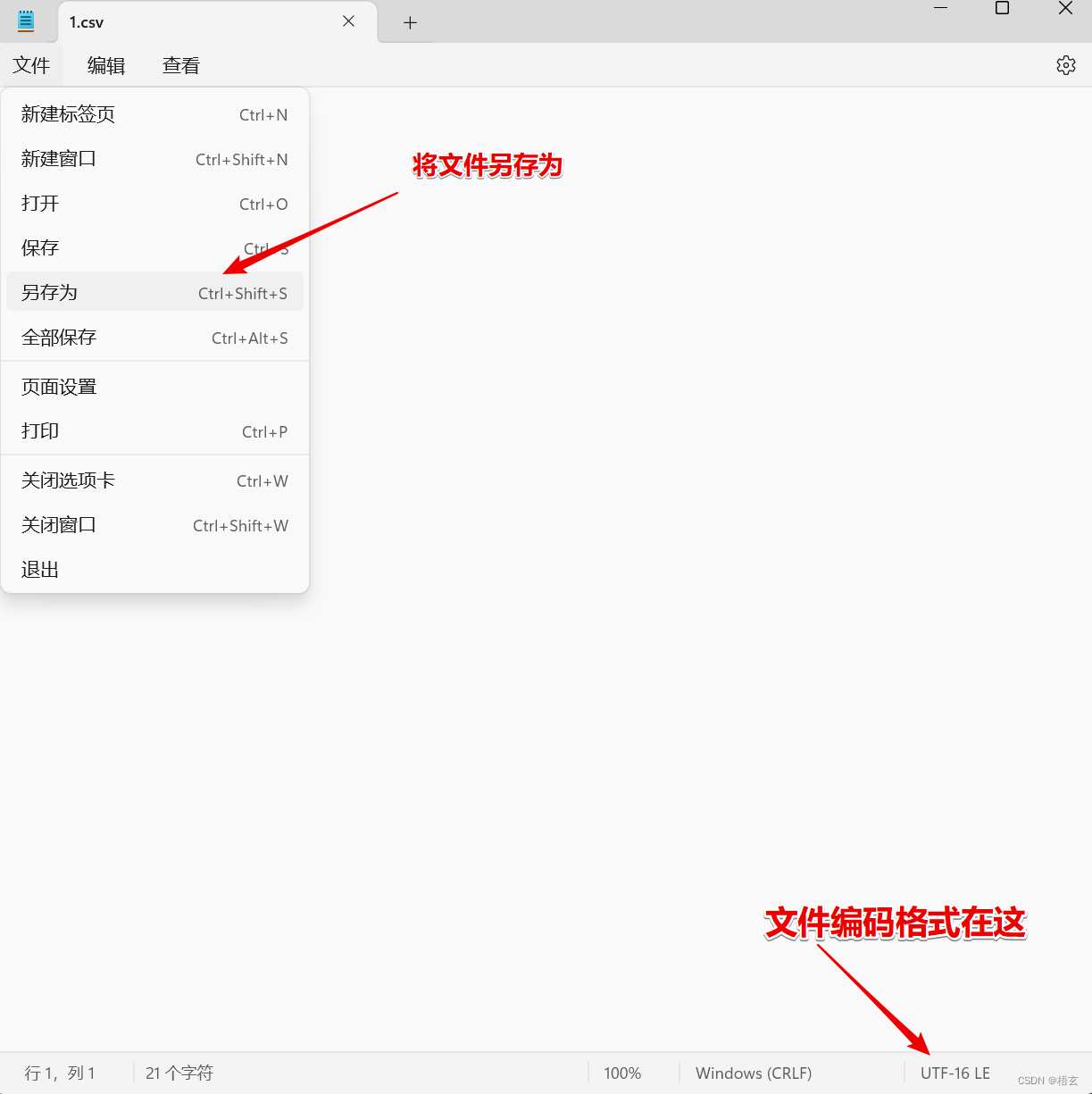The image size is (1092, 1094).
Task: Choose 全部保存 to save all files
Action: pos(58,338)
